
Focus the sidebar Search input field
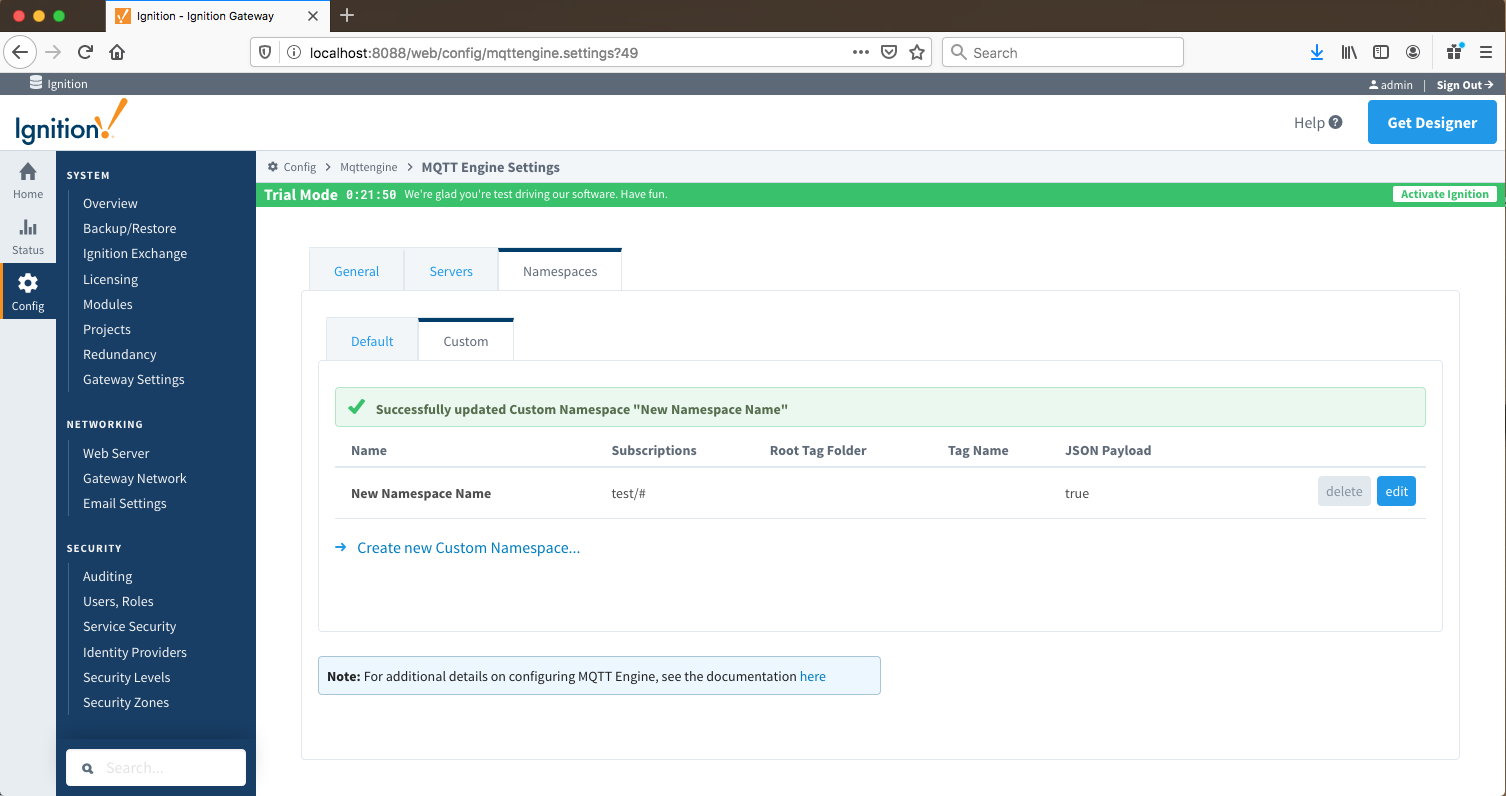(156, 767)
